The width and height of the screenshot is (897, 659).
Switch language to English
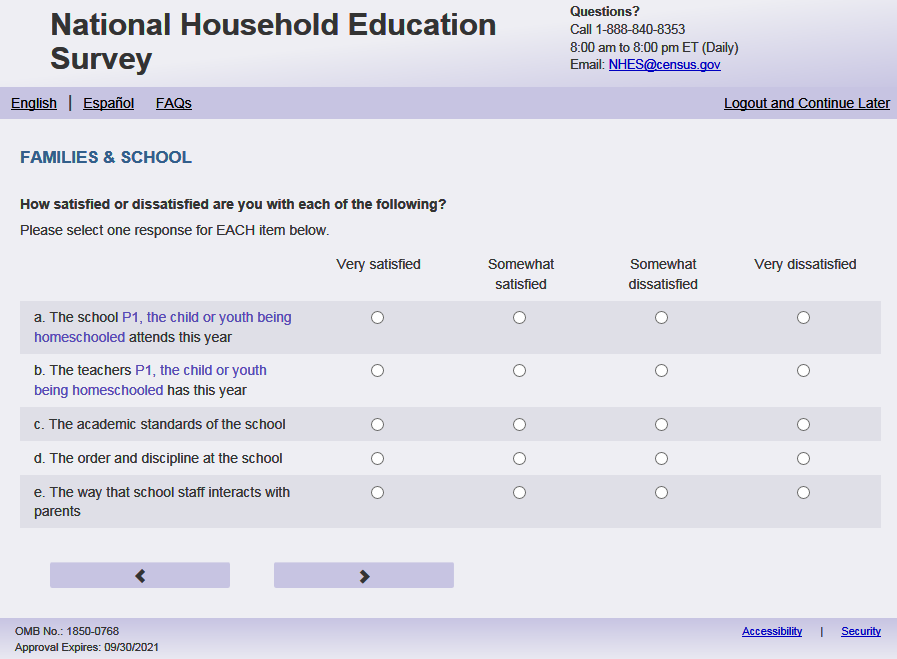(x=34, y=103)
